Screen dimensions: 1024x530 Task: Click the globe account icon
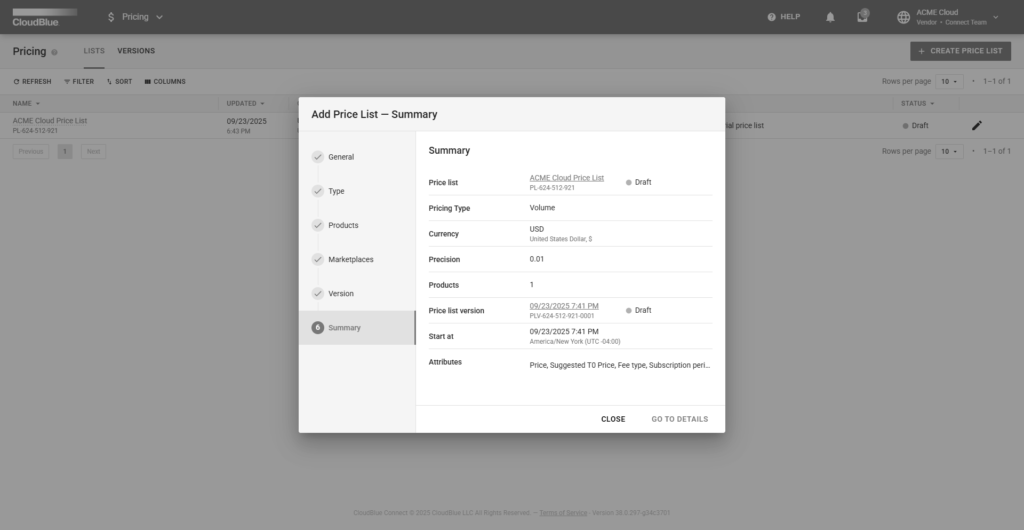click(904, 17)
